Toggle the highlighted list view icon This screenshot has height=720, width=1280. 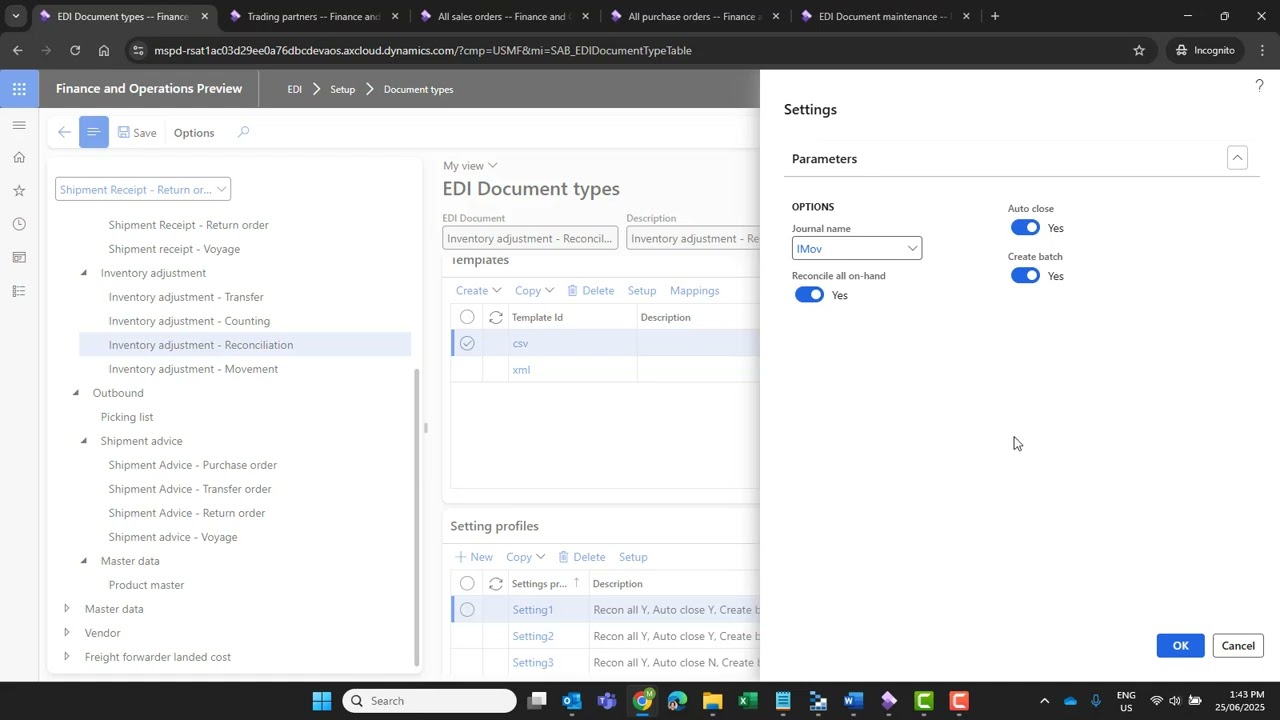(94, 132)
